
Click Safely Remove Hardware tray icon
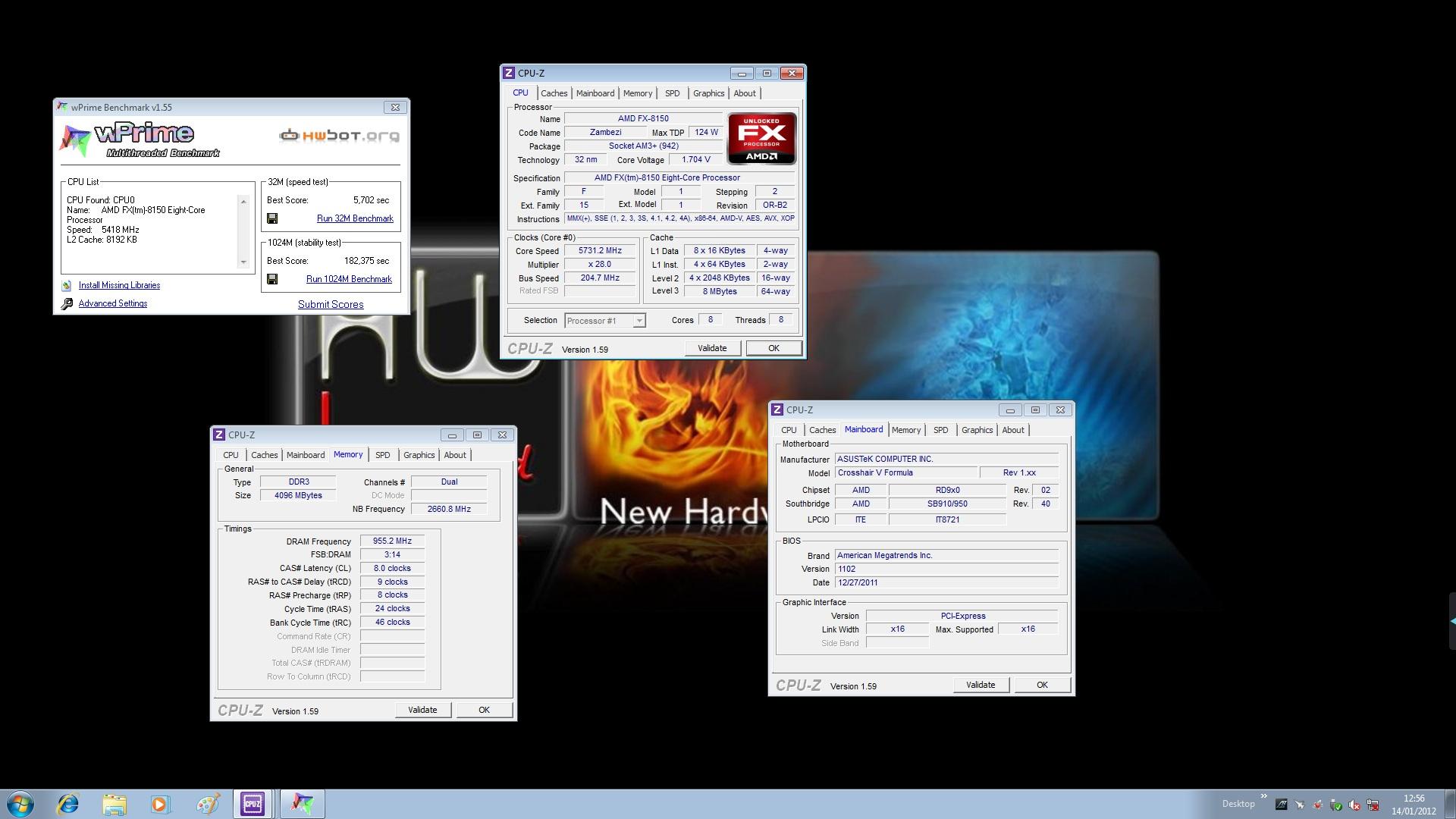(x=1336, y=805)
